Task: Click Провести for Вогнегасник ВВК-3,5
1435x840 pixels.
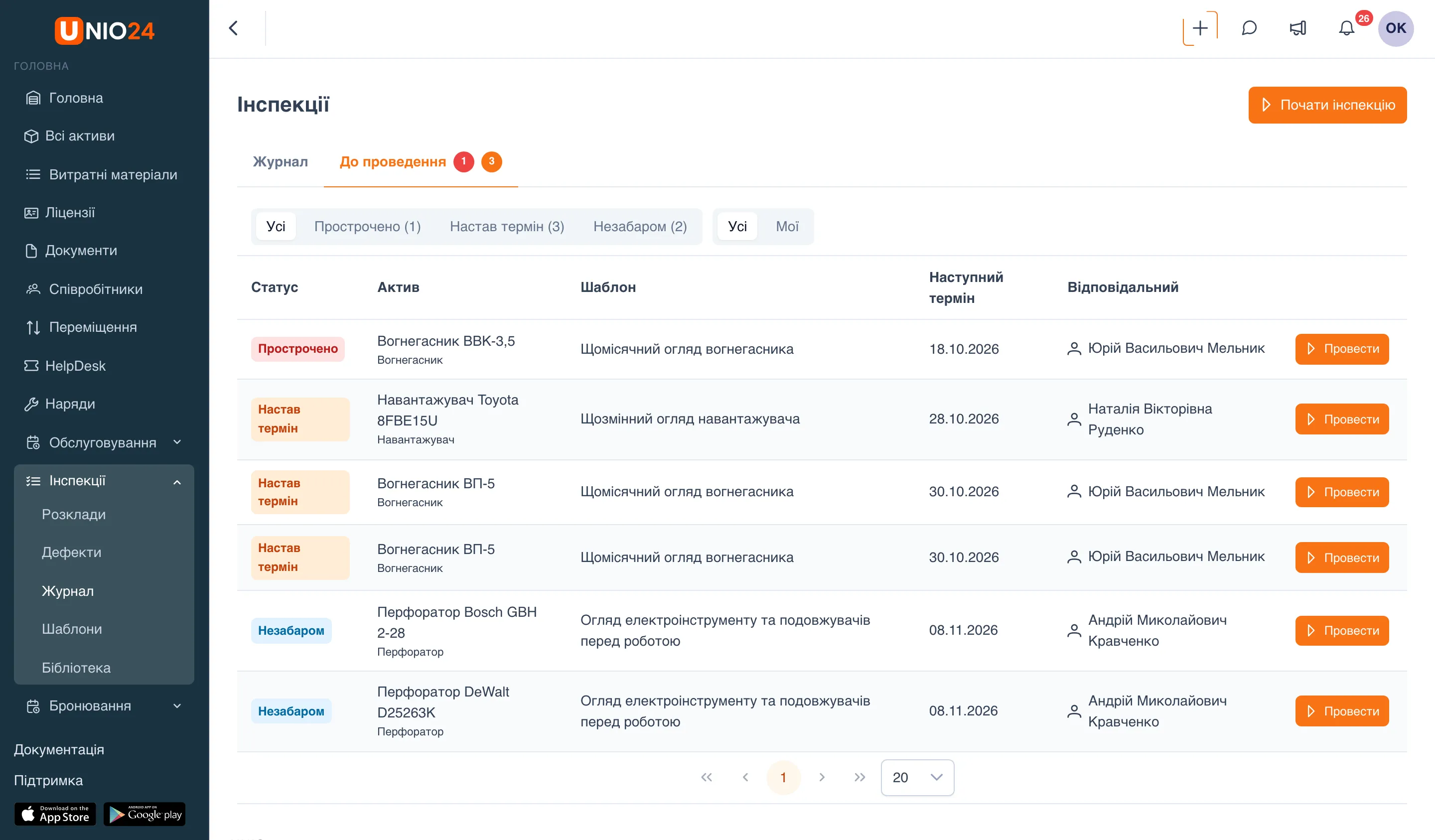Action: (x=1342, y=349)
